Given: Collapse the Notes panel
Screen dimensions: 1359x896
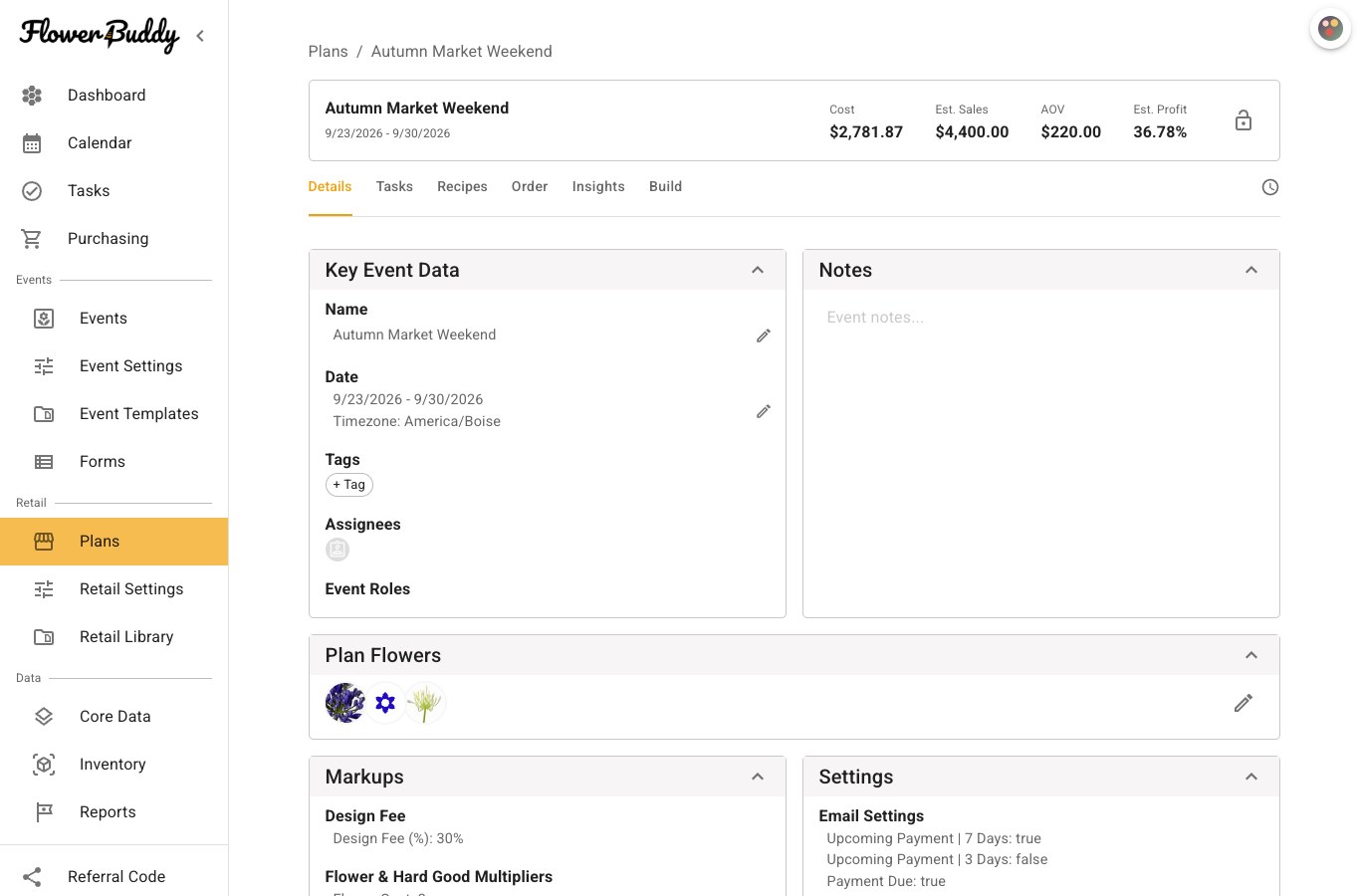Looking at the screenshot, I should [1251, 270].
